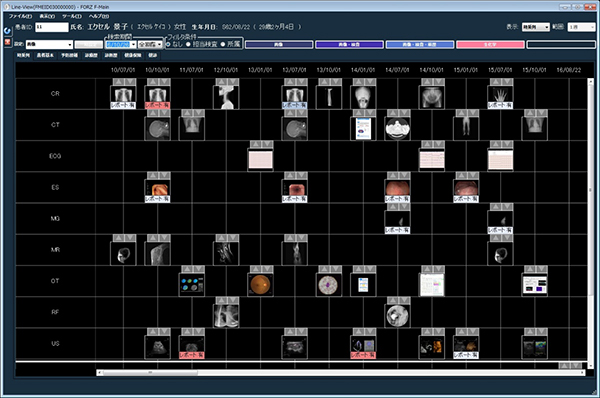600x398 pixels.
Task: Open the RF 14/07/01 fluoroscopy thumbnail
Action: click(x=397, y=316)
